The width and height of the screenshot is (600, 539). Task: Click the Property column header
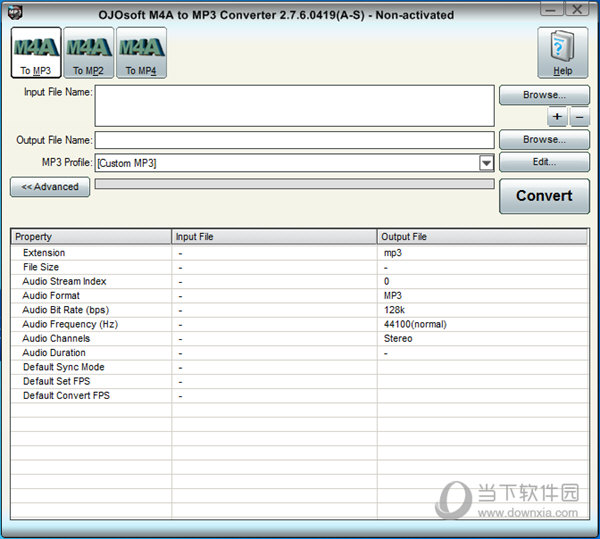(91, 237)
